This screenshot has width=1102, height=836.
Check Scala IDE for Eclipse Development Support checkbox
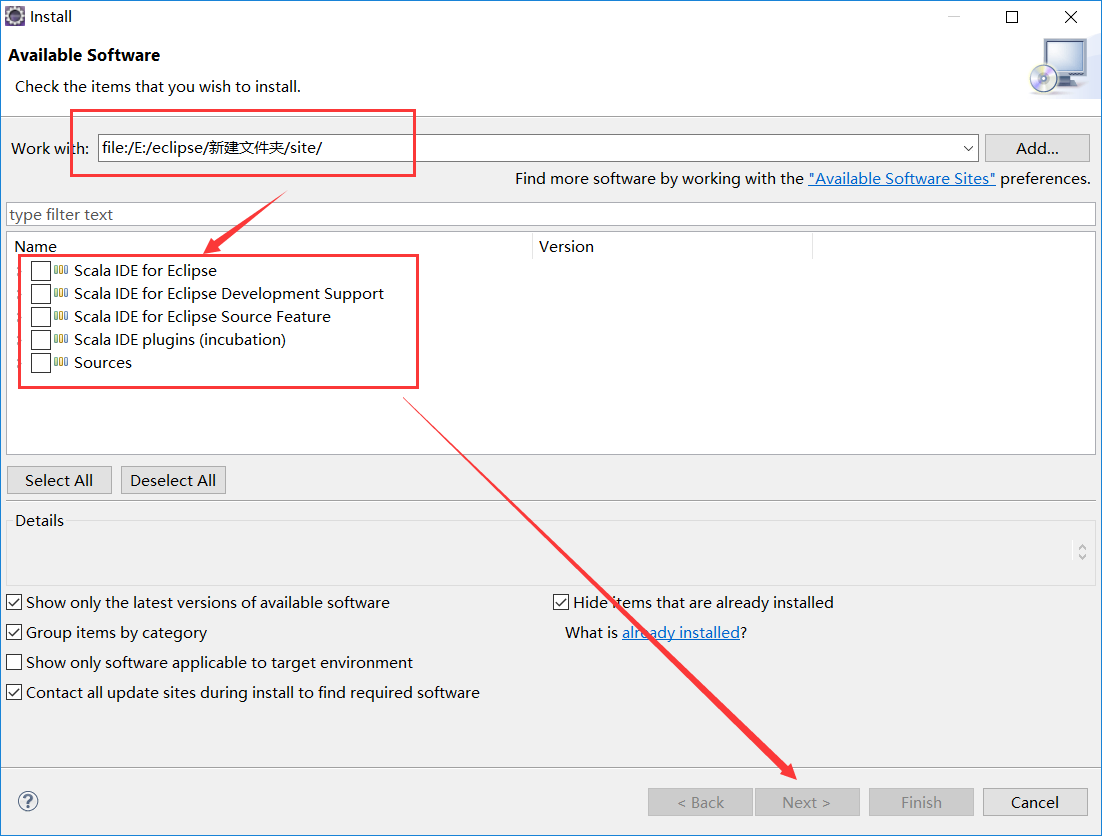[41, 294]
